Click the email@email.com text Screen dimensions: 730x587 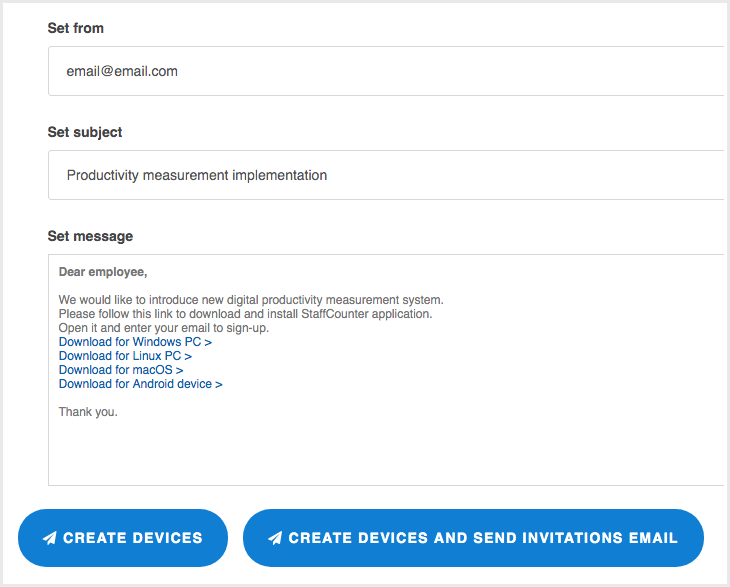point(122,71)
